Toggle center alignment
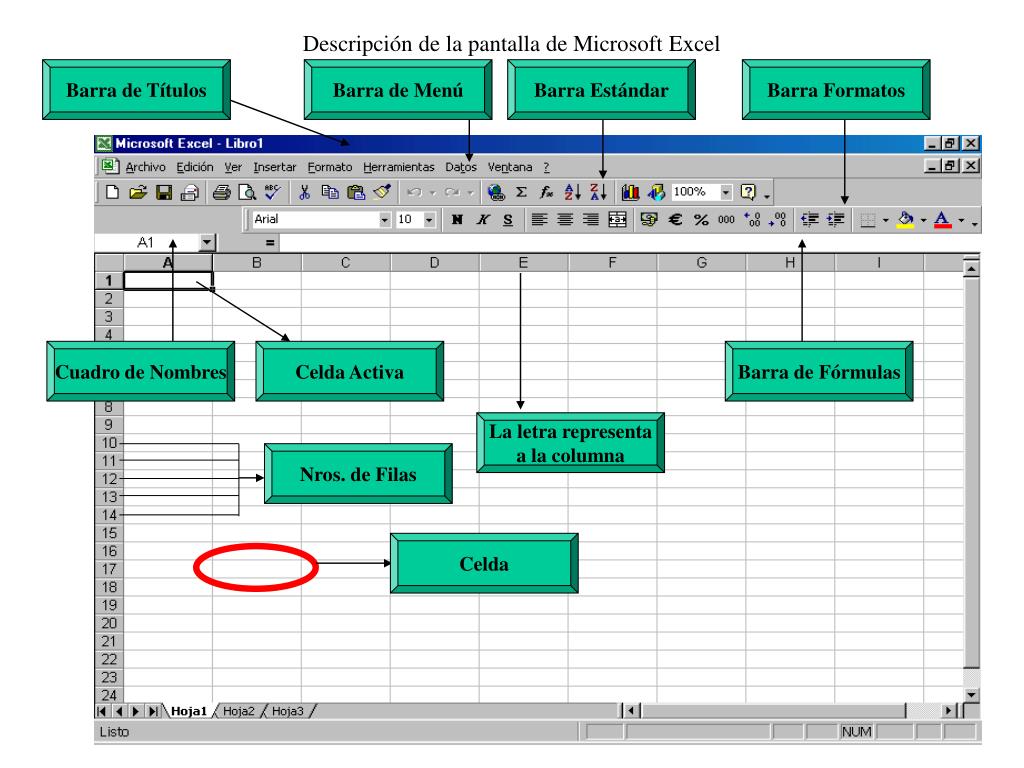 565,219
